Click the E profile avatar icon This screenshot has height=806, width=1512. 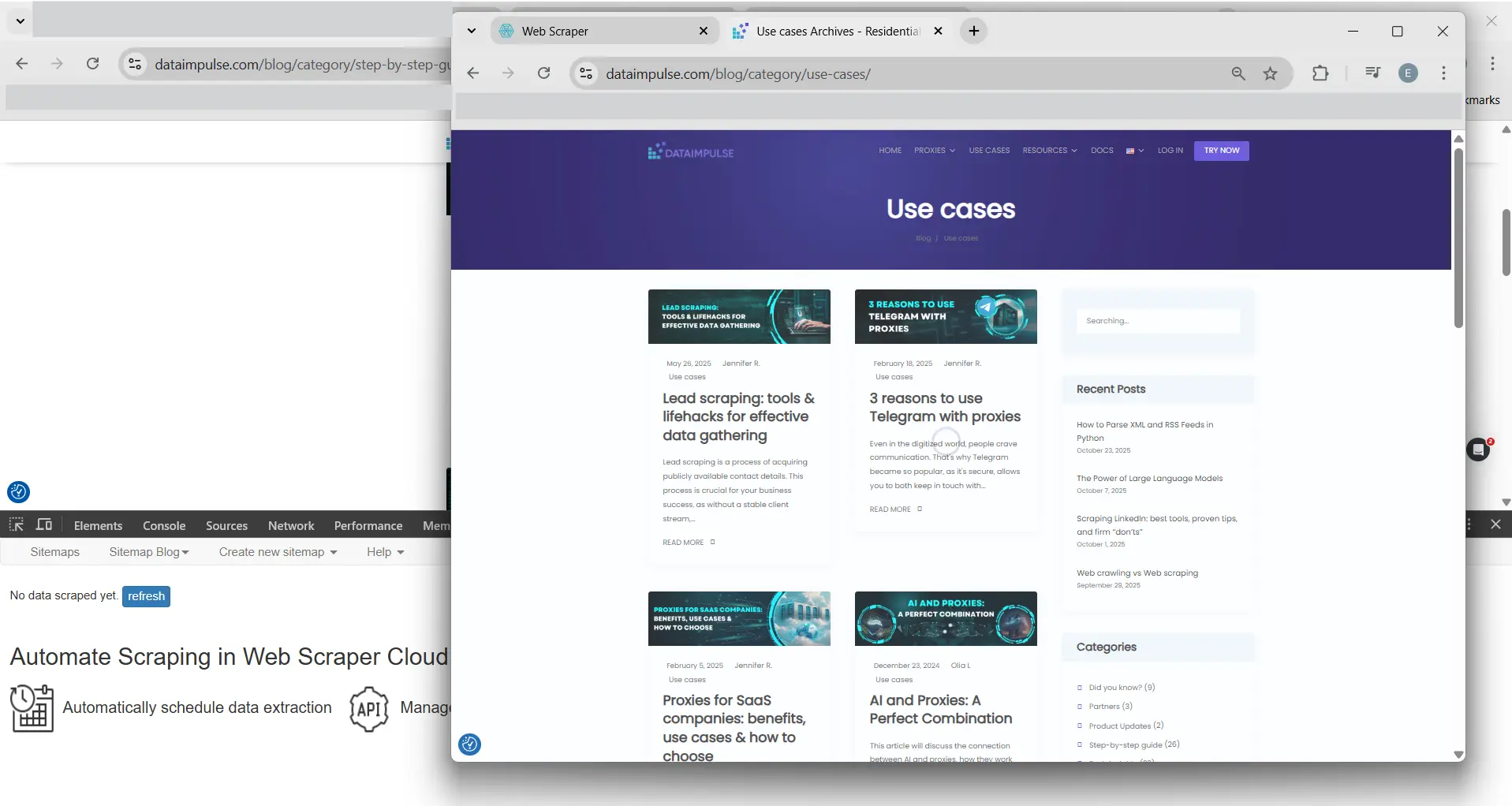pyautogui.click(x=1408, y=73)
